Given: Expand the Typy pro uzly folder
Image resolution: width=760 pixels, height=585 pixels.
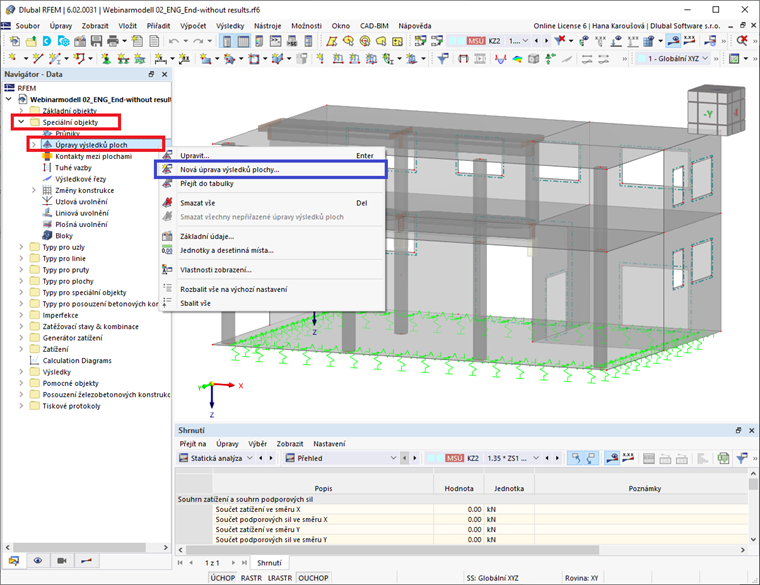Looking at the screenshot, I should tap(21, 247).
